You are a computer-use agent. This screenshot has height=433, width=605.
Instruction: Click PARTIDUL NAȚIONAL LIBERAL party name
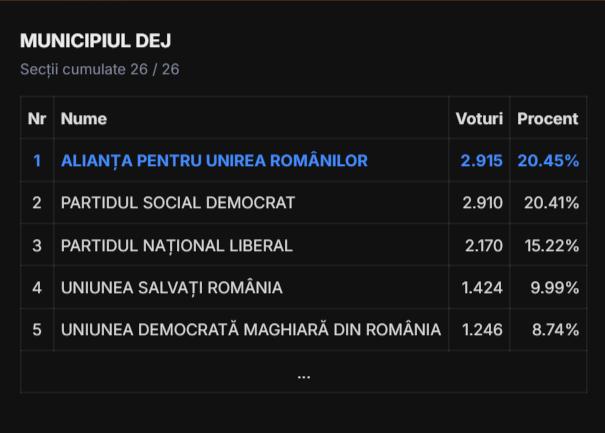coord(177,245)
